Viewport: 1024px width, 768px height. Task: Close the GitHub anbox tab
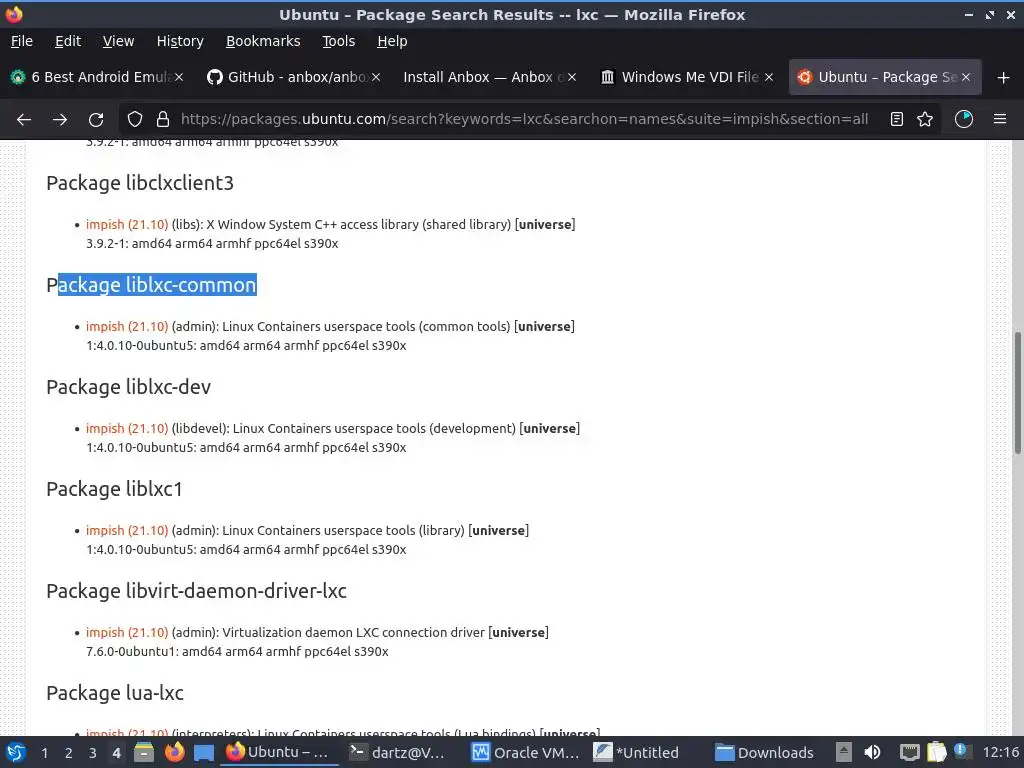tap(376, 77)
